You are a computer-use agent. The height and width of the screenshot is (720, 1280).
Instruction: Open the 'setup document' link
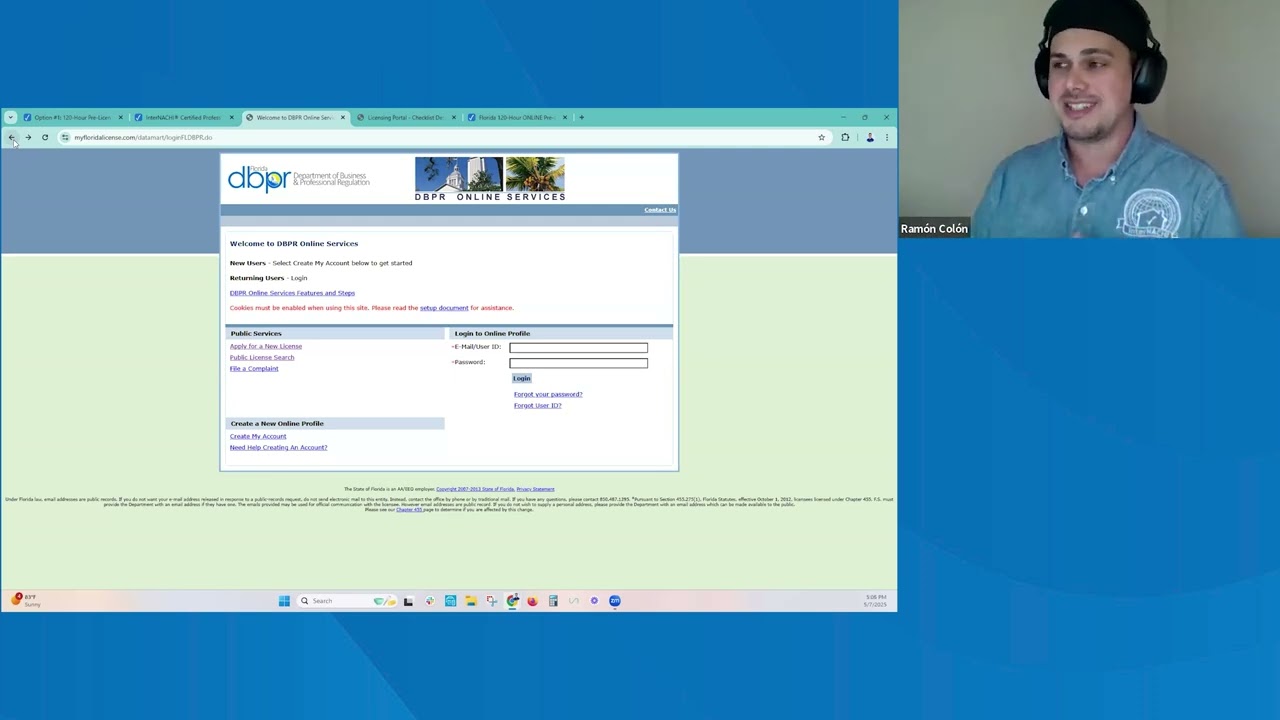tap(444, 308)
